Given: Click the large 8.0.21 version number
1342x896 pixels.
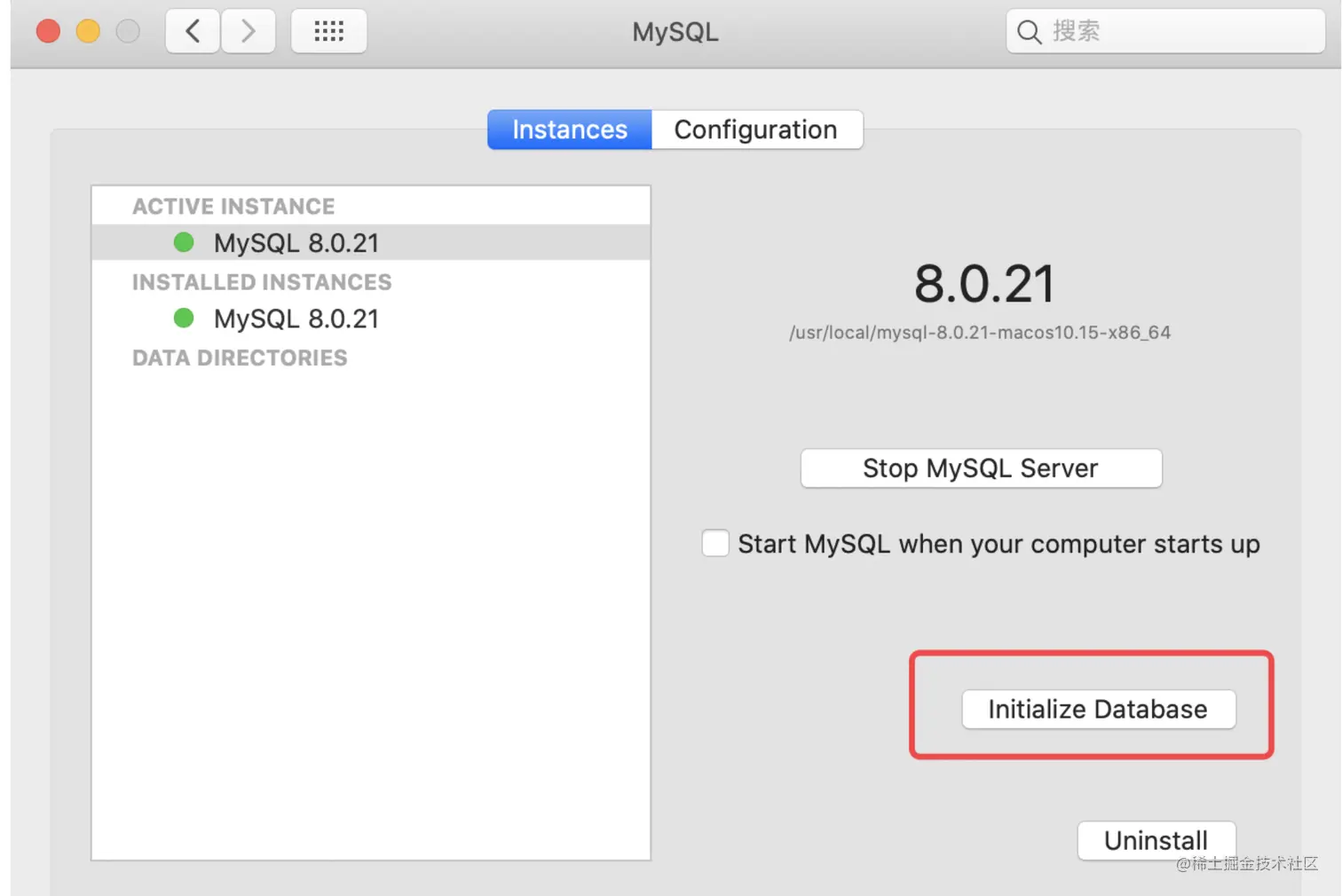Looking at the screenshot, I should [984, 284].
